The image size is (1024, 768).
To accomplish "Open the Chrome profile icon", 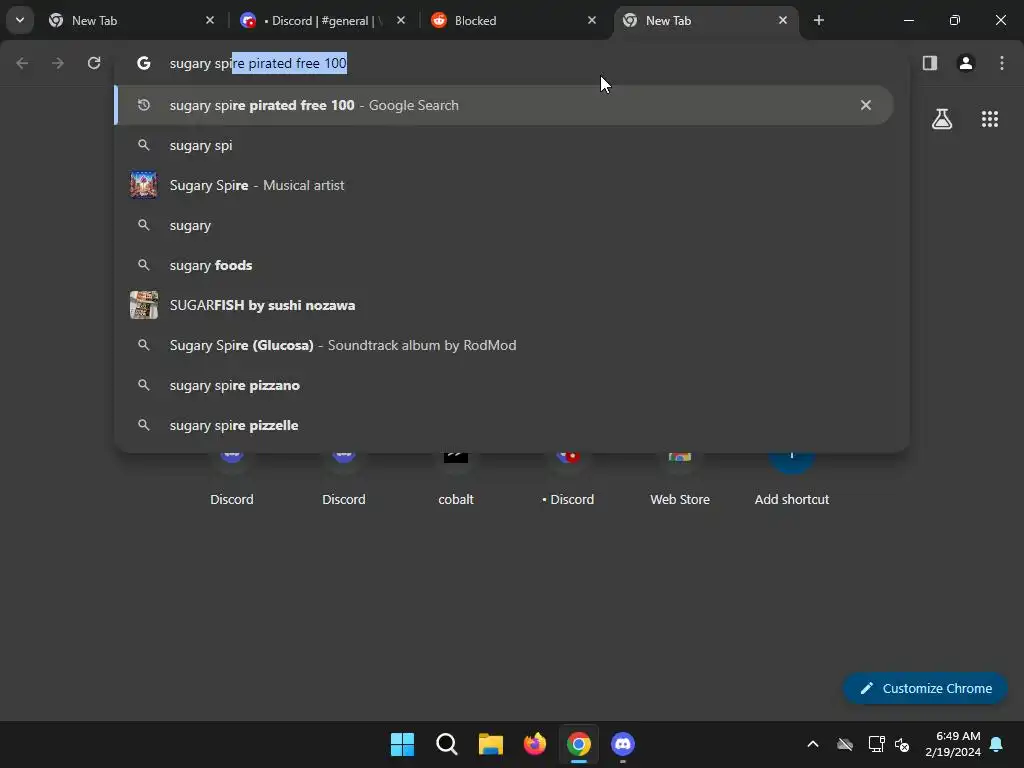I will [966, 63].
